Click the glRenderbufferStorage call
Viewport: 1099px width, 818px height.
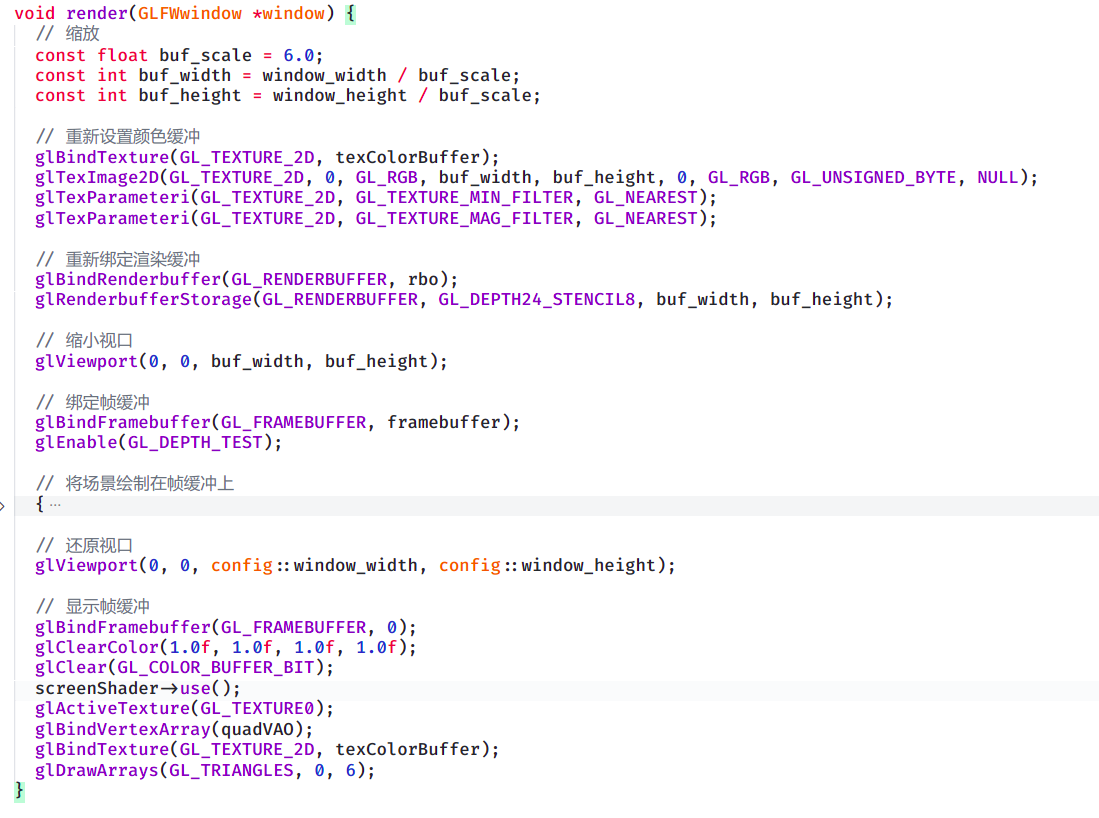[144, 300]
